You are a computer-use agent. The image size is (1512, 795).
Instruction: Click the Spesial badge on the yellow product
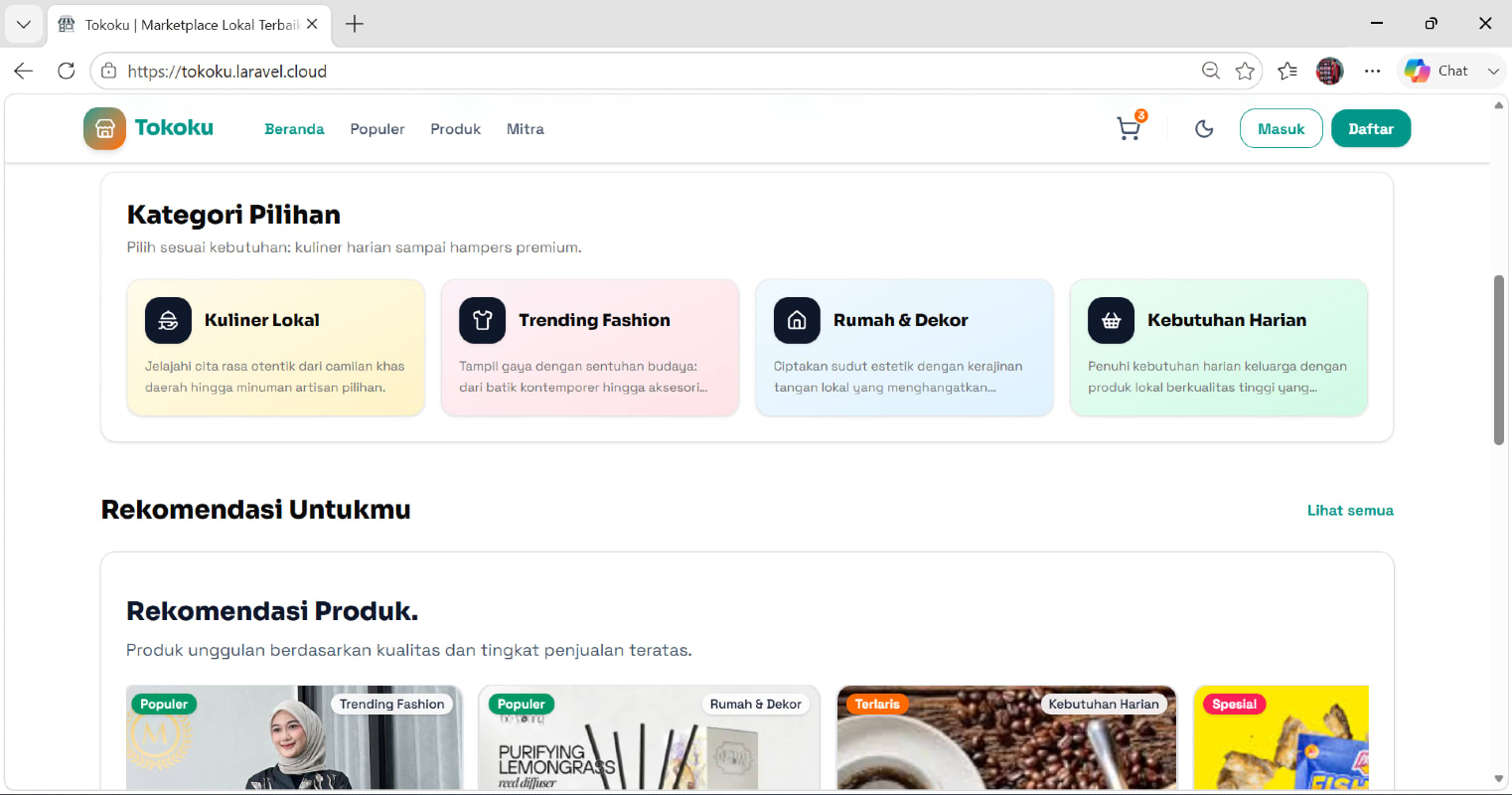click(1235, 704)
